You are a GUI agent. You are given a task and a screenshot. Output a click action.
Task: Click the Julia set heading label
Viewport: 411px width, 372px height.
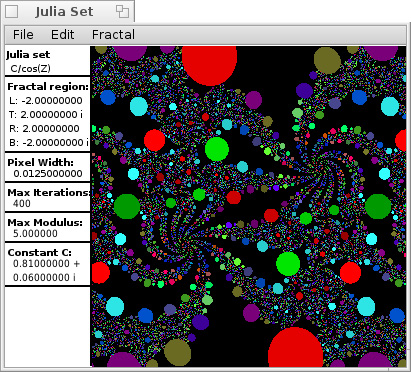pos(28,55)
